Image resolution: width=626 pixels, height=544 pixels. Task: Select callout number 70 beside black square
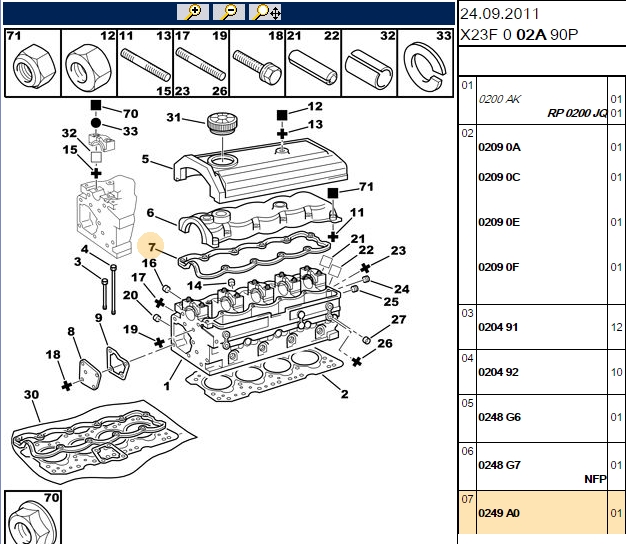click(x=131, y=114)
